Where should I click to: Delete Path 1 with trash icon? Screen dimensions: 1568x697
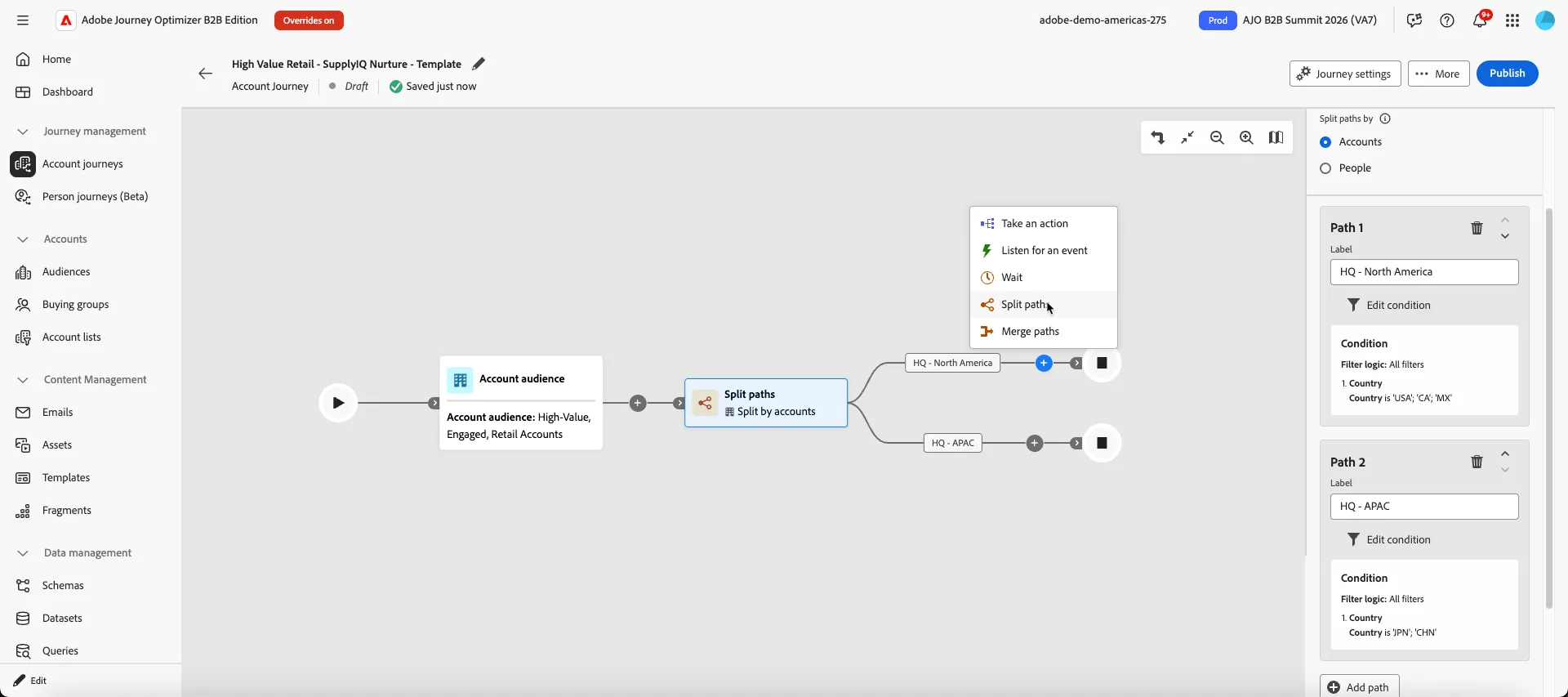pos(1477,228)
